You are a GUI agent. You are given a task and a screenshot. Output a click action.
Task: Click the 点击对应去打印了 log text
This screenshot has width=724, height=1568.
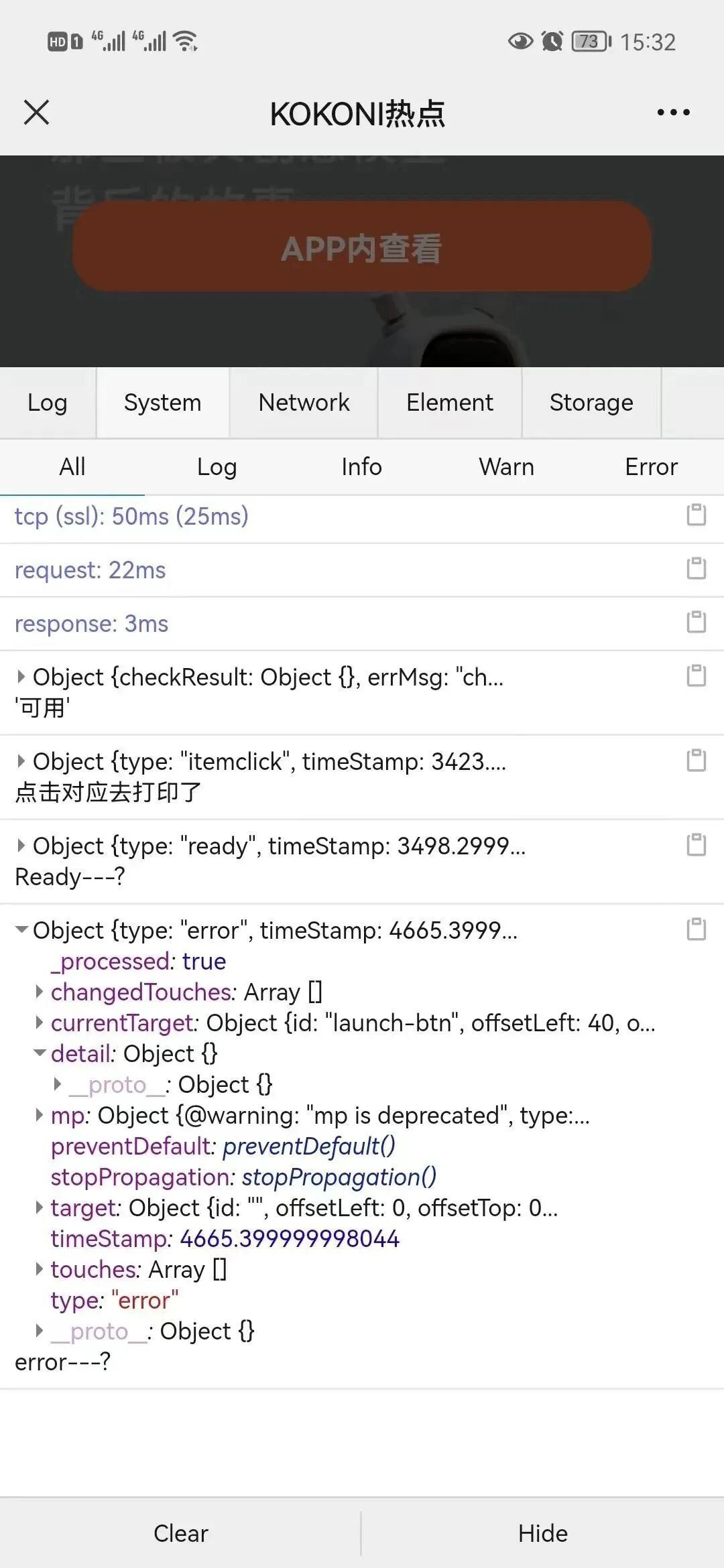pos(108,792)
